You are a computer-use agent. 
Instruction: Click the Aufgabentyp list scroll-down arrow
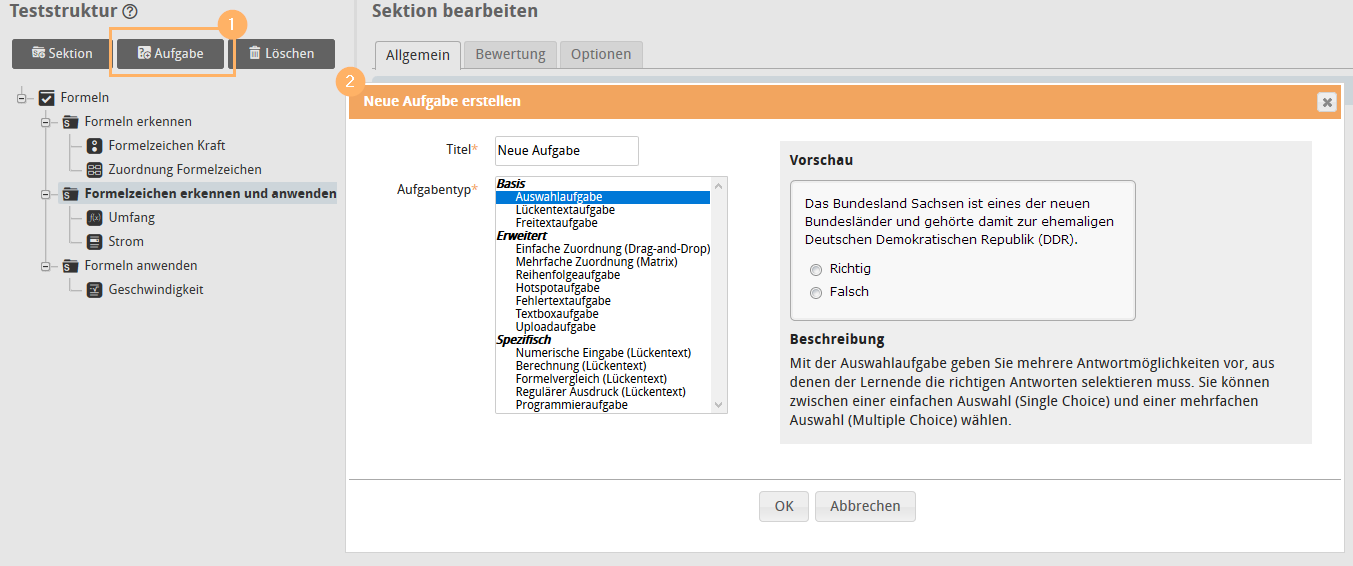[x=718, y=404]
